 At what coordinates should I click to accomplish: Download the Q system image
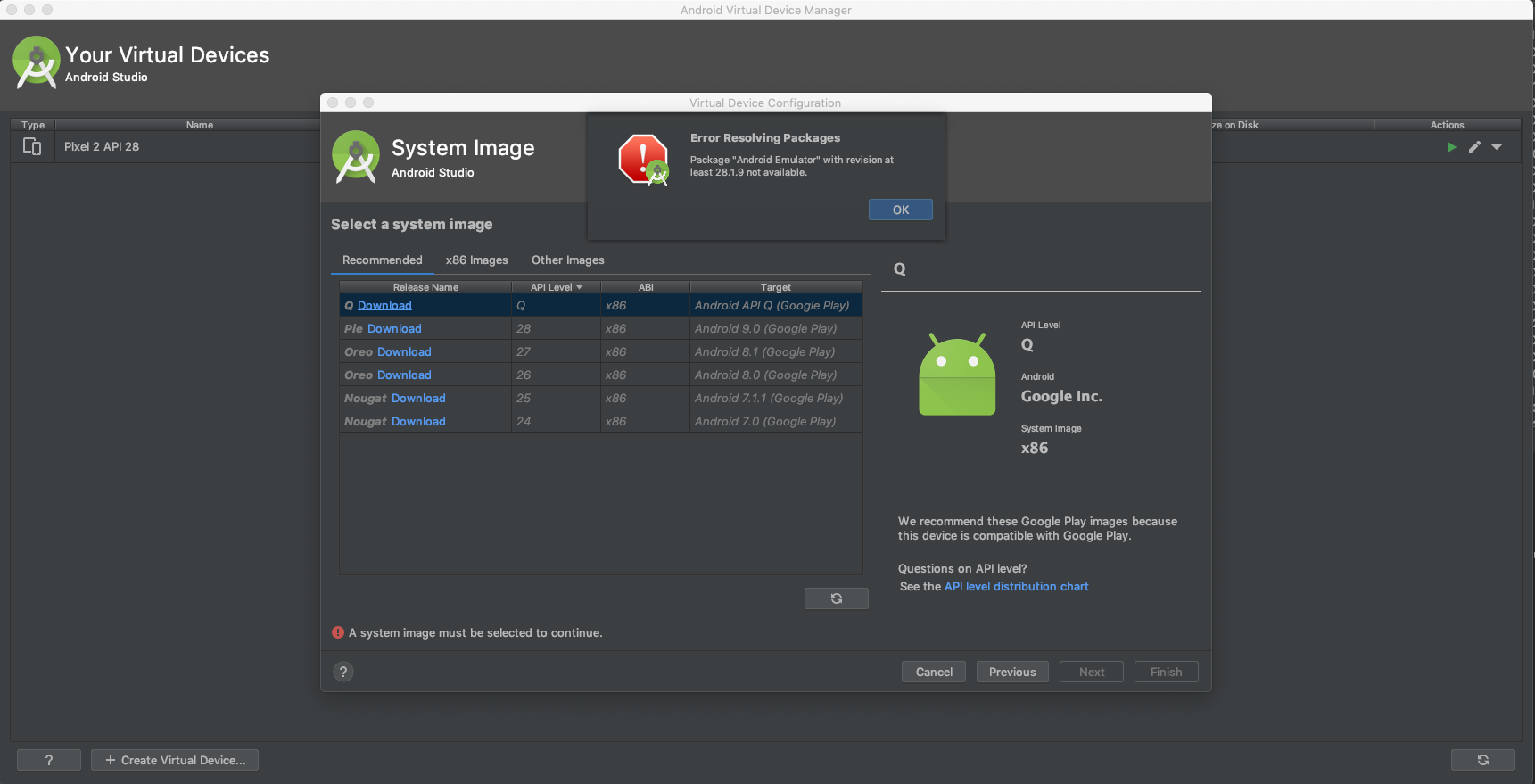[x=384, y=305]
